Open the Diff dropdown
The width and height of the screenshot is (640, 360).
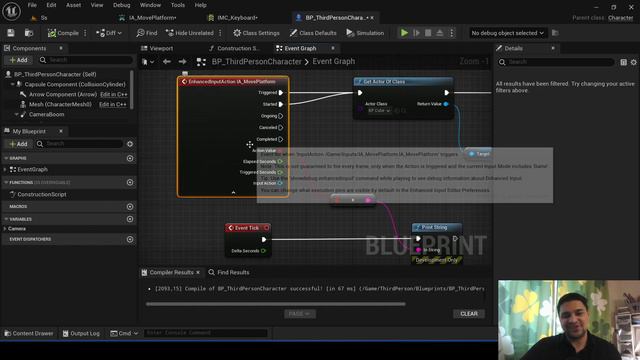point(109,33)
